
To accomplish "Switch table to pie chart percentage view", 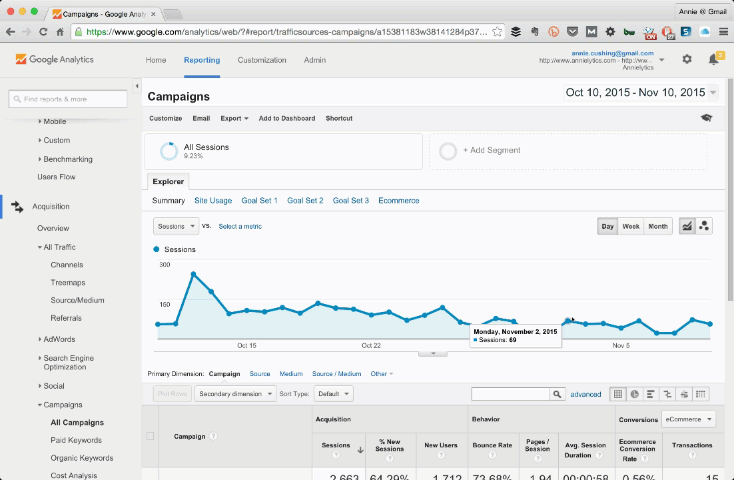I will point(635,394).
